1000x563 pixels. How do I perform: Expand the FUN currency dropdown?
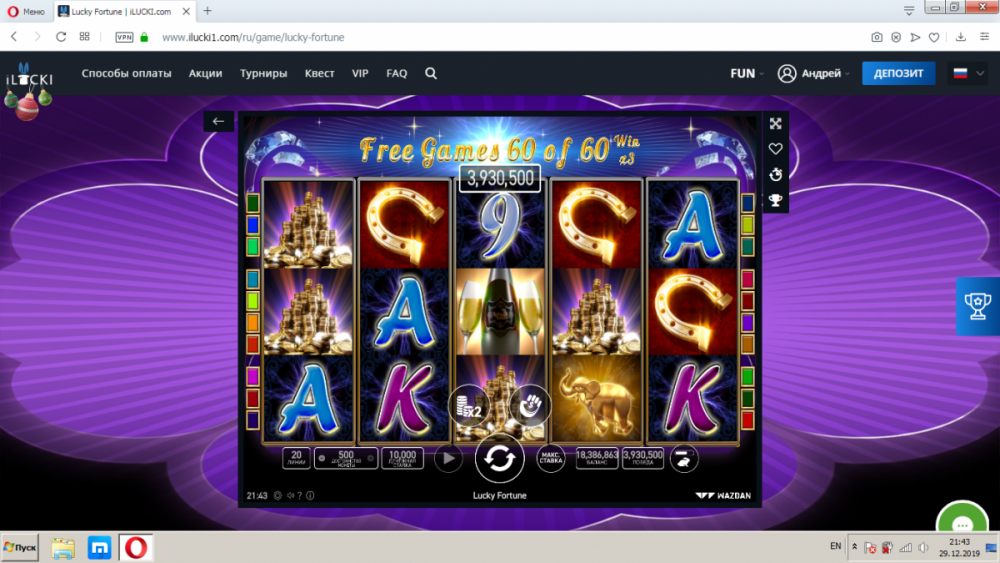pos(747,73)
